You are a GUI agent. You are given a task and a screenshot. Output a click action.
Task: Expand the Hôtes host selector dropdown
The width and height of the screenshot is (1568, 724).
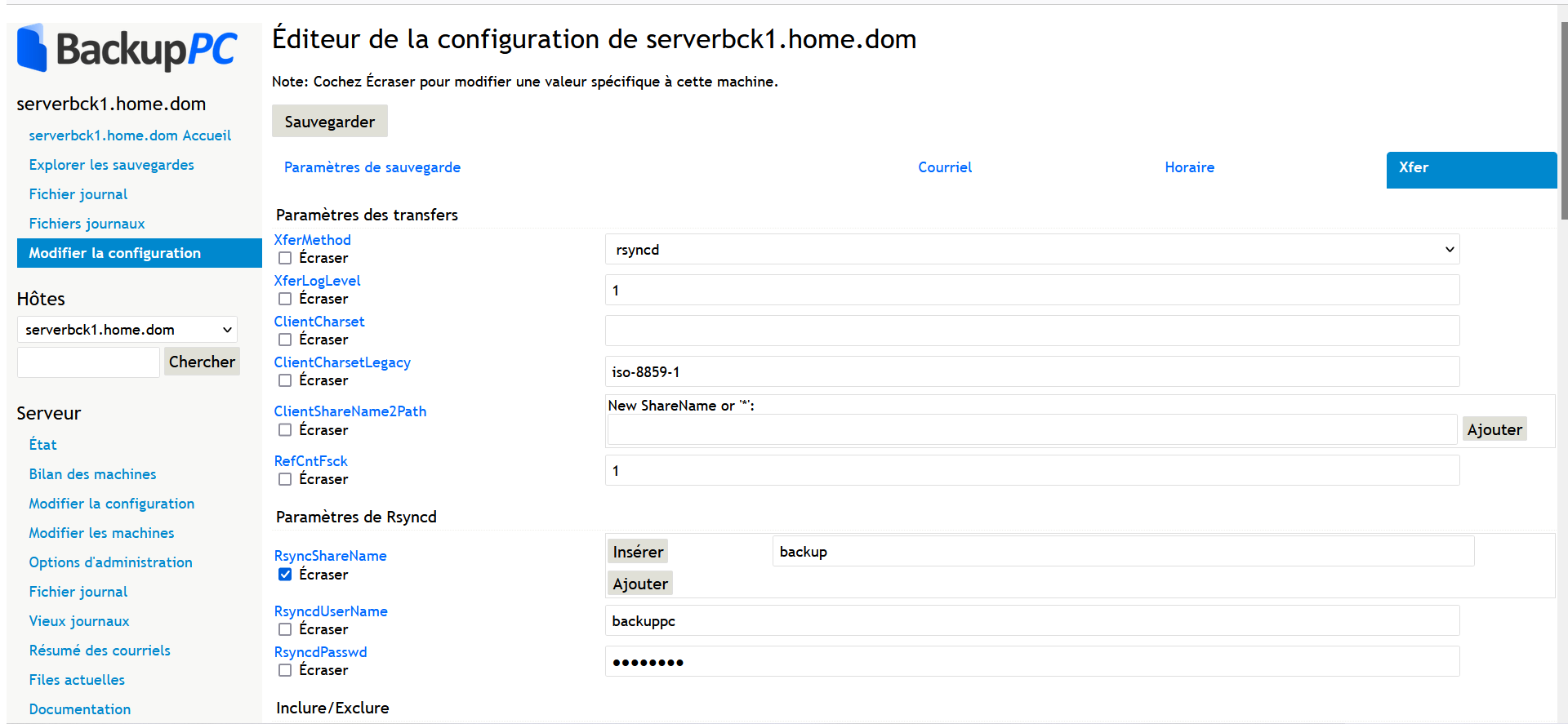point(127,330)
